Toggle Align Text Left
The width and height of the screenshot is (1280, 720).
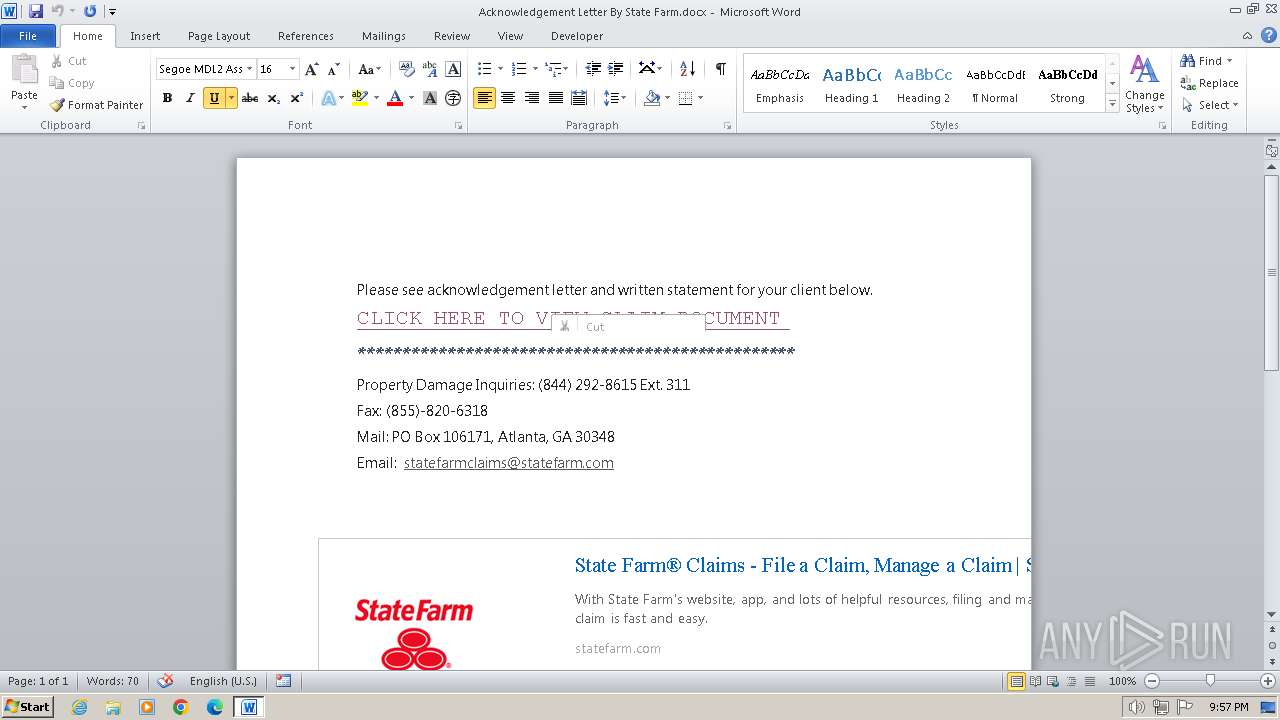(485, 98)
